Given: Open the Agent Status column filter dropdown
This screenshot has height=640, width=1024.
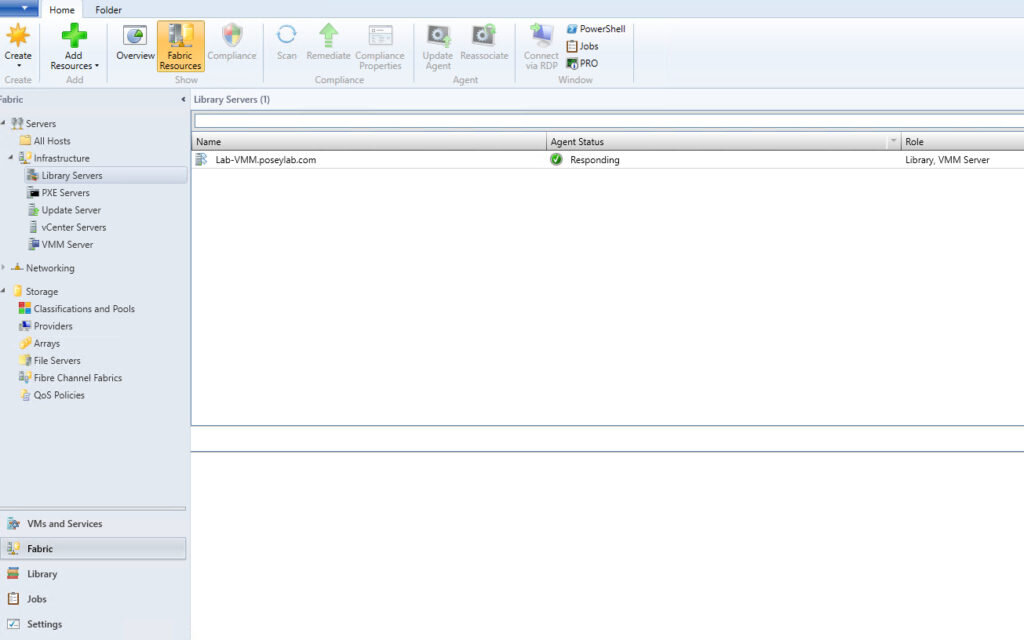Looking at the screenshot, I should click(893, 141).
